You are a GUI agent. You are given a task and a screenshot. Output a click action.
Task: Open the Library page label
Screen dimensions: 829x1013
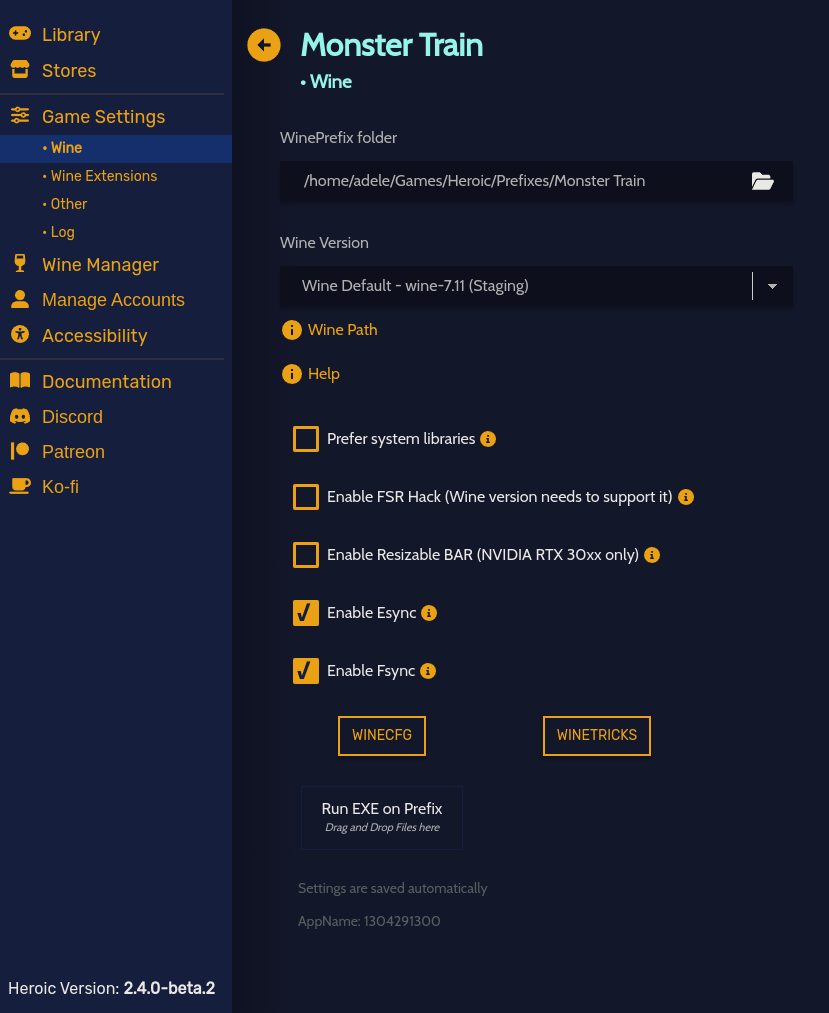(71, 34)
